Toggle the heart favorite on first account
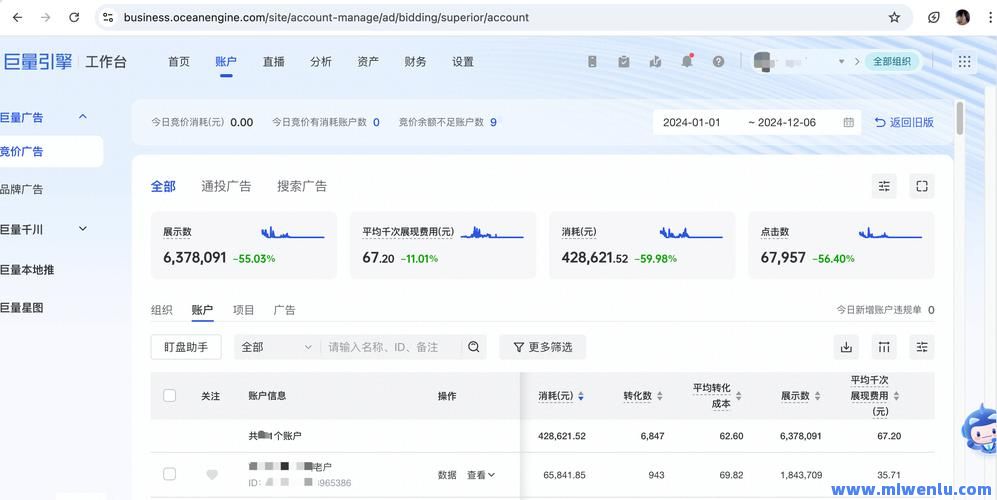Image resolution: width=997 pixels, height=500 pixels. (x=211, y=475)
